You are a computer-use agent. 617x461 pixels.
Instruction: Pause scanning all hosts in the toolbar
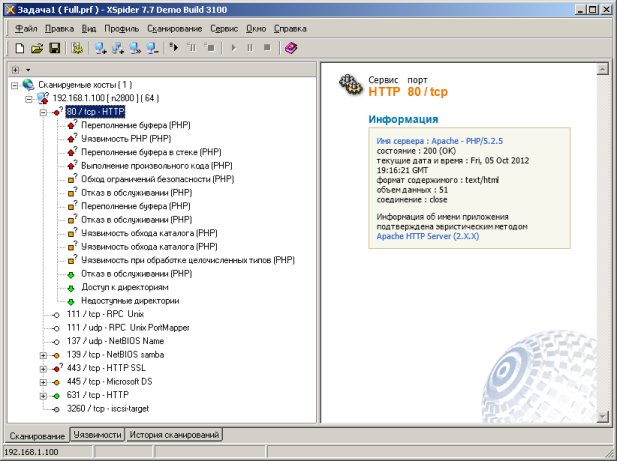click(191, 48)
